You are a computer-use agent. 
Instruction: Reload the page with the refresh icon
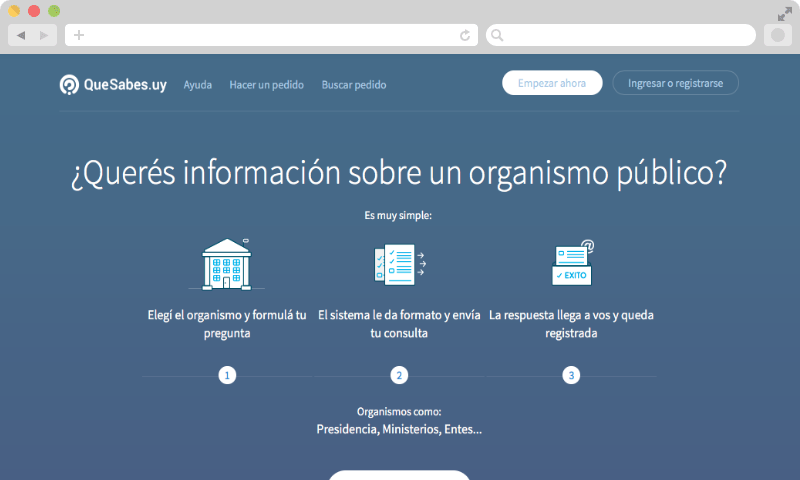(x=465, y=35)
